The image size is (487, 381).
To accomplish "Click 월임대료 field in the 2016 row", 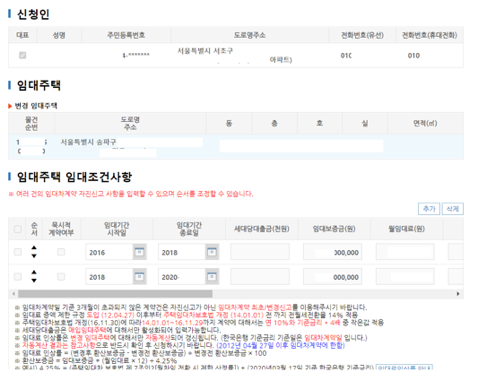I will pyautogui.click(x=405, y=252).
